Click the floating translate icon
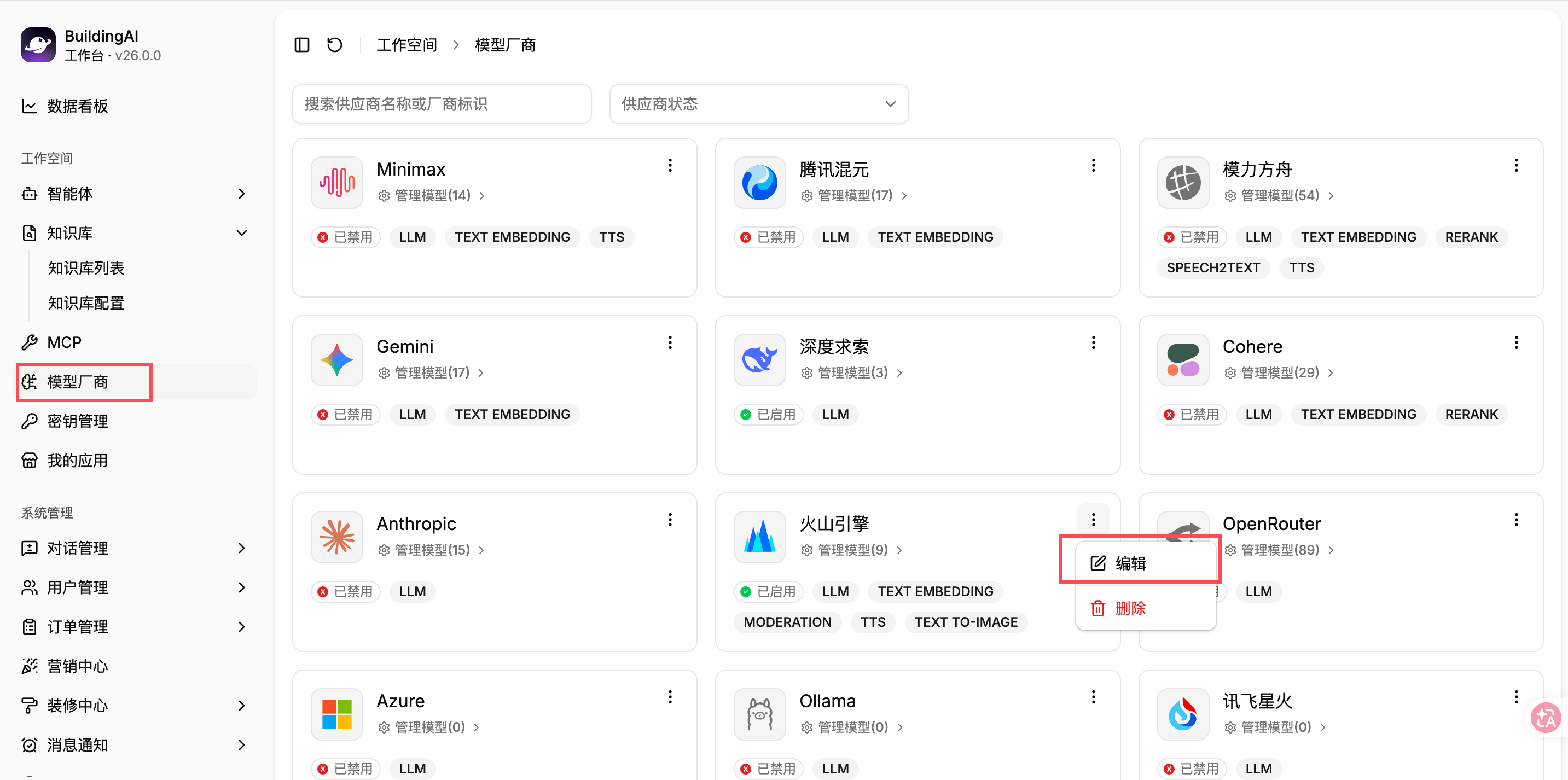This screenshot has width=1568, height=780. [1546, 718]
